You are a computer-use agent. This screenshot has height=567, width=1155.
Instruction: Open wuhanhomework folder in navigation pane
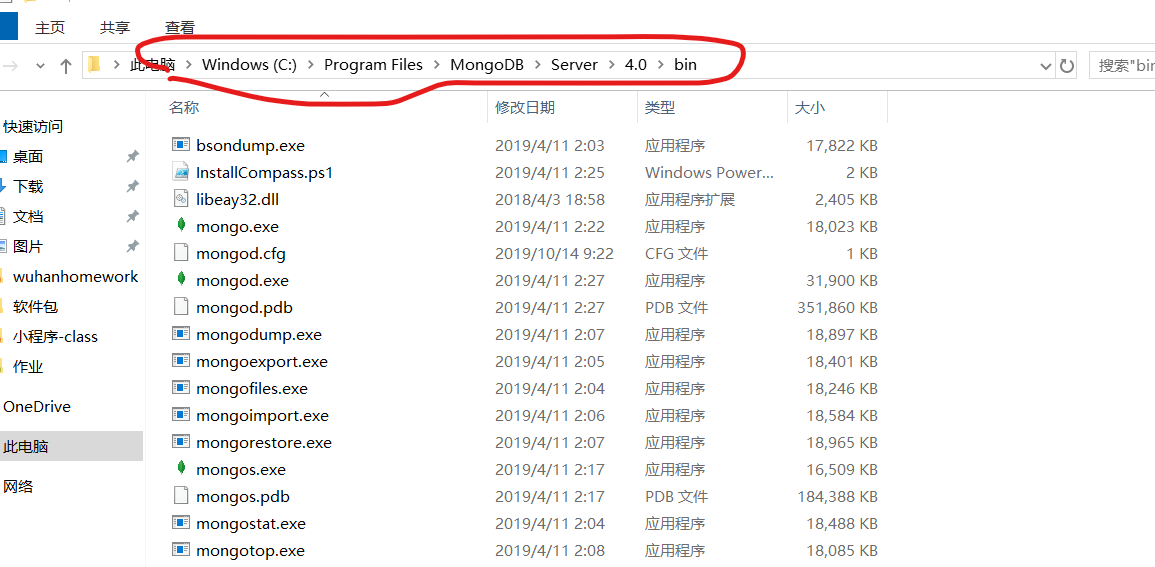75,277
